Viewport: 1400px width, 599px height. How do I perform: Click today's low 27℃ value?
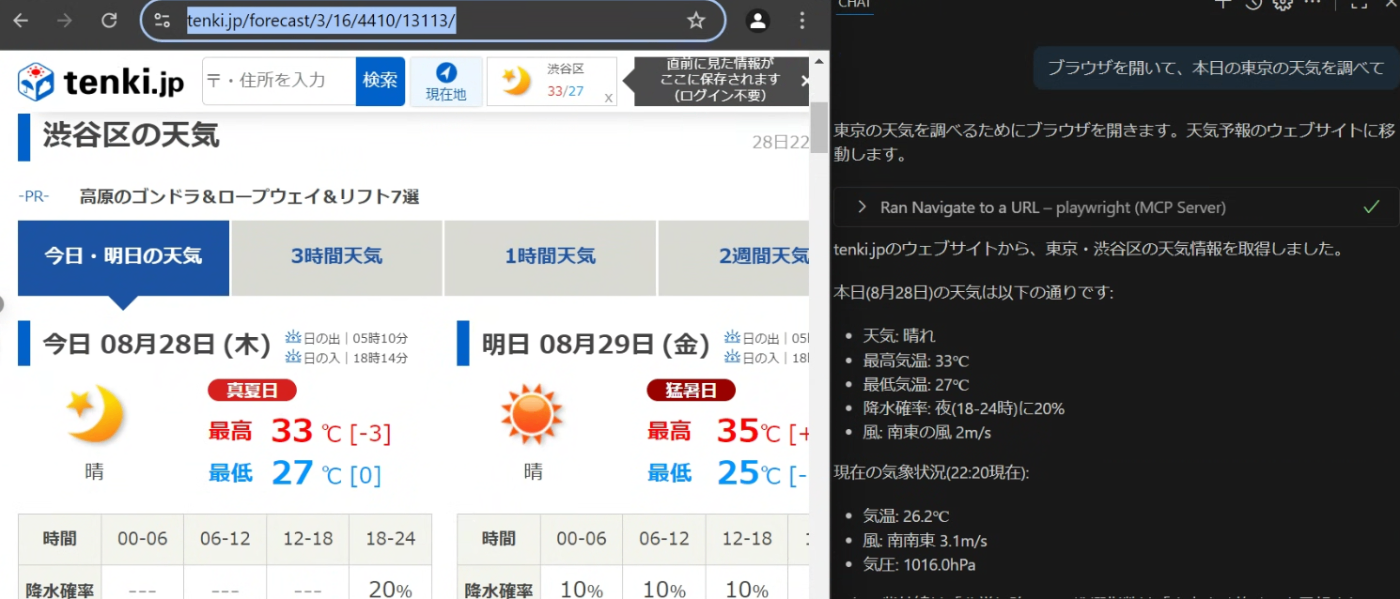306,473
